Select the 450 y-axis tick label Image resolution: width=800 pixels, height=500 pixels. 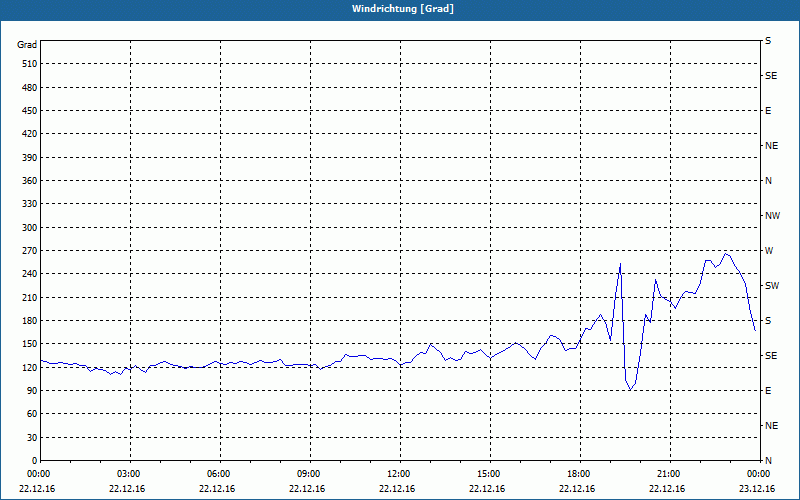[30, 111]
